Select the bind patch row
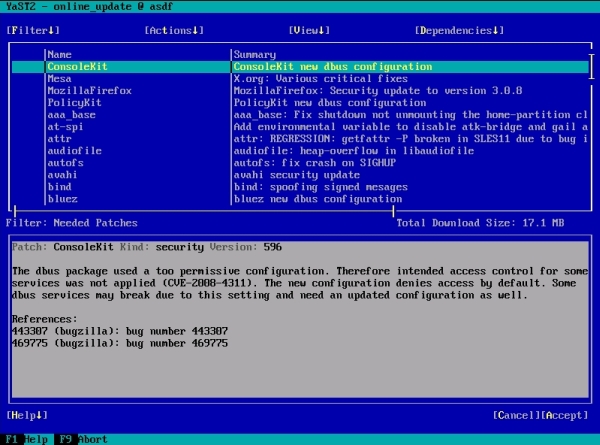 (x=300, y=187)
